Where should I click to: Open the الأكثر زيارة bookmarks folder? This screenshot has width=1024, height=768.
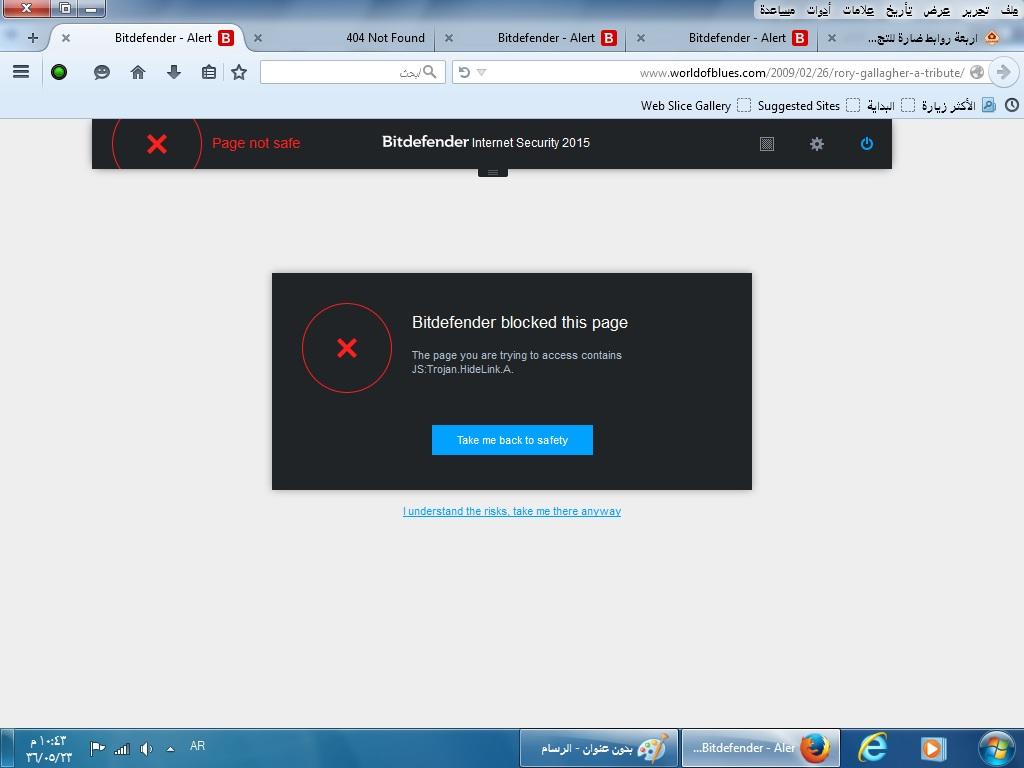[x=958, y=105]
